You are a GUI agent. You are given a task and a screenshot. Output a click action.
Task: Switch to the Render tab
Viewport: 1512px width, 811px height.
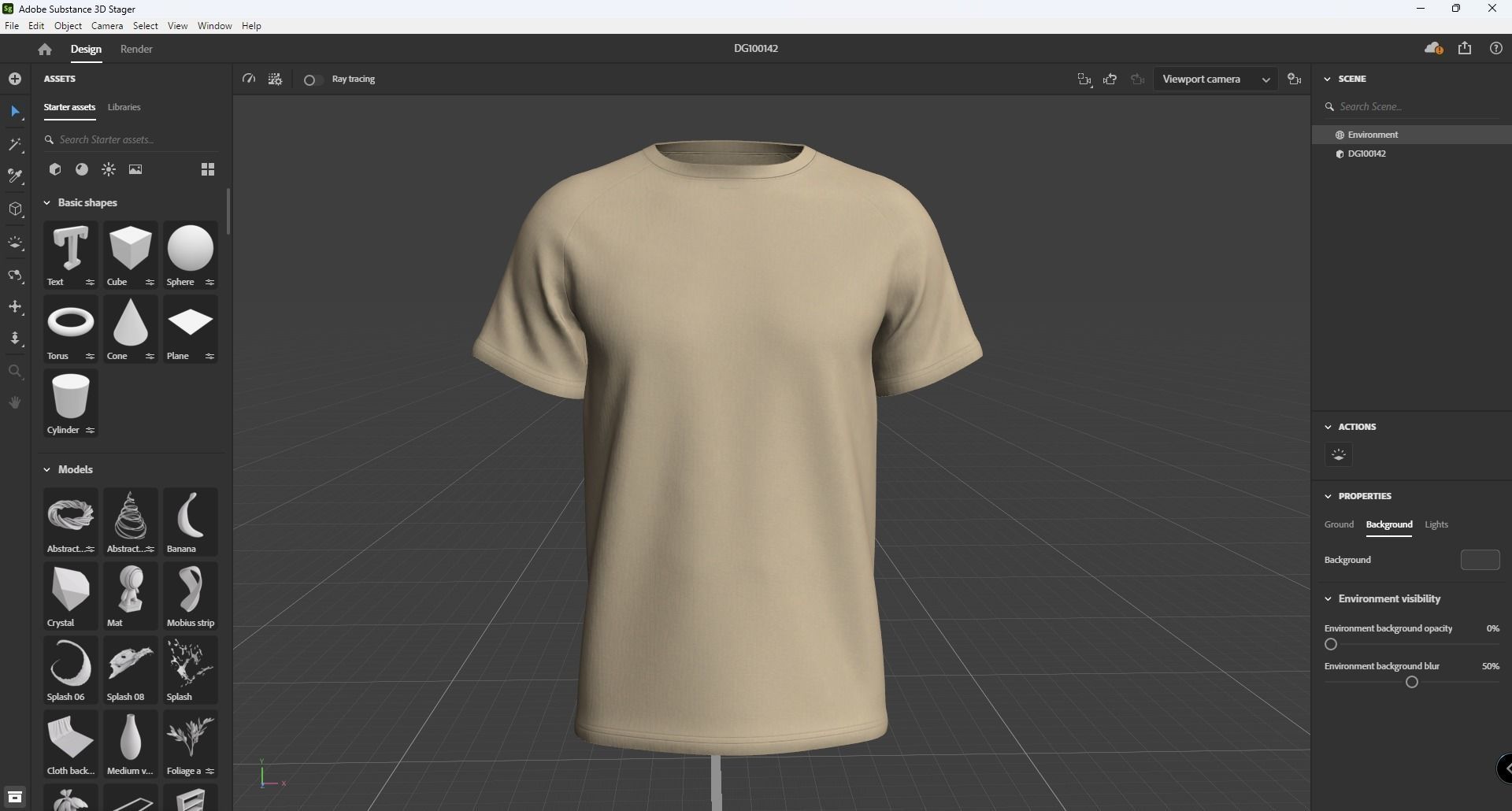pyautogui.click(x=136, y=49)
